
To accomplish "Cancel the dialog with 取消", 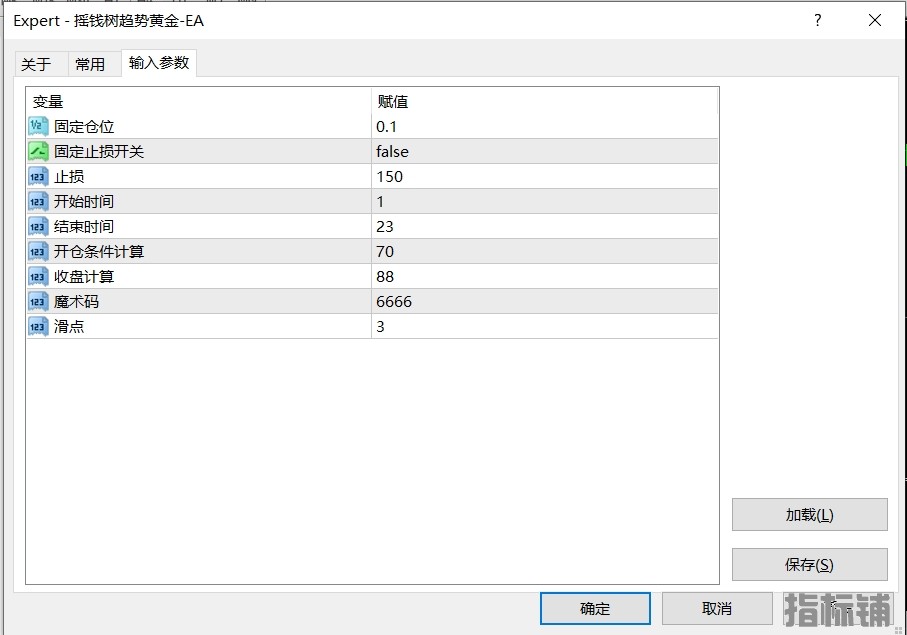I will pos(717,608).
